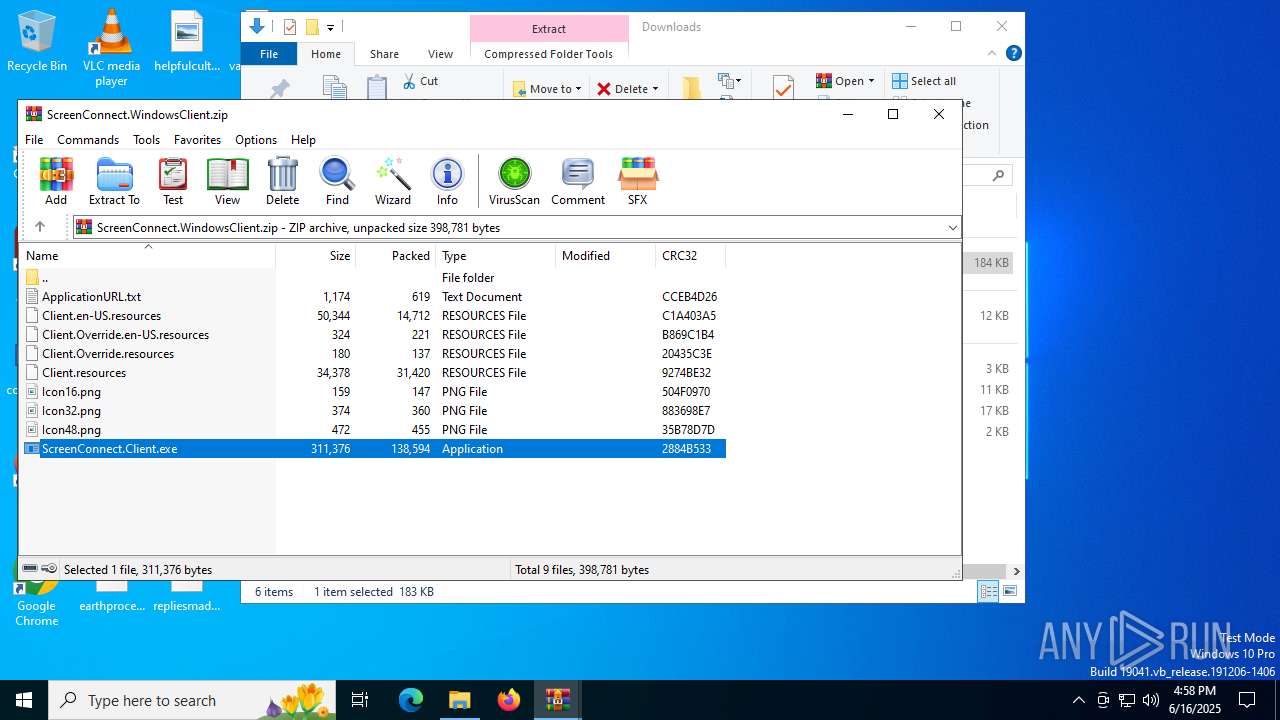This screenshot has width=1280, height=720.
Task: Click the Add toolbar icon in WinRAR
Action: pos(56,182)
